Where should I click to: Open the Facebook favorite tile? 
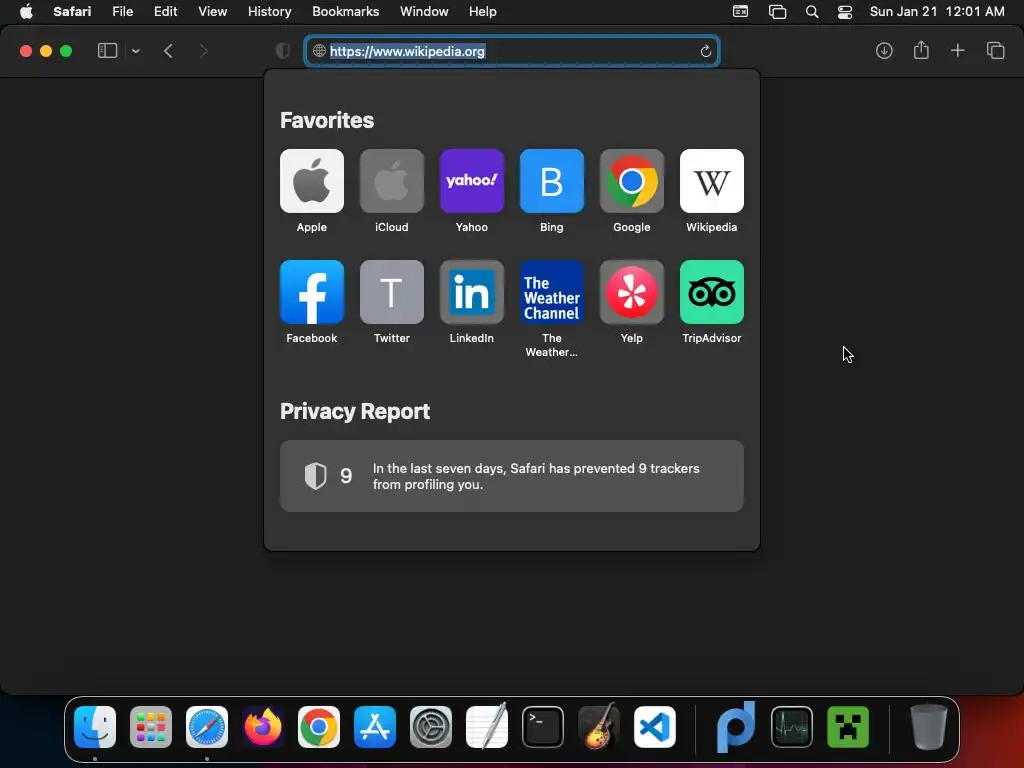(x=312, y=292)
